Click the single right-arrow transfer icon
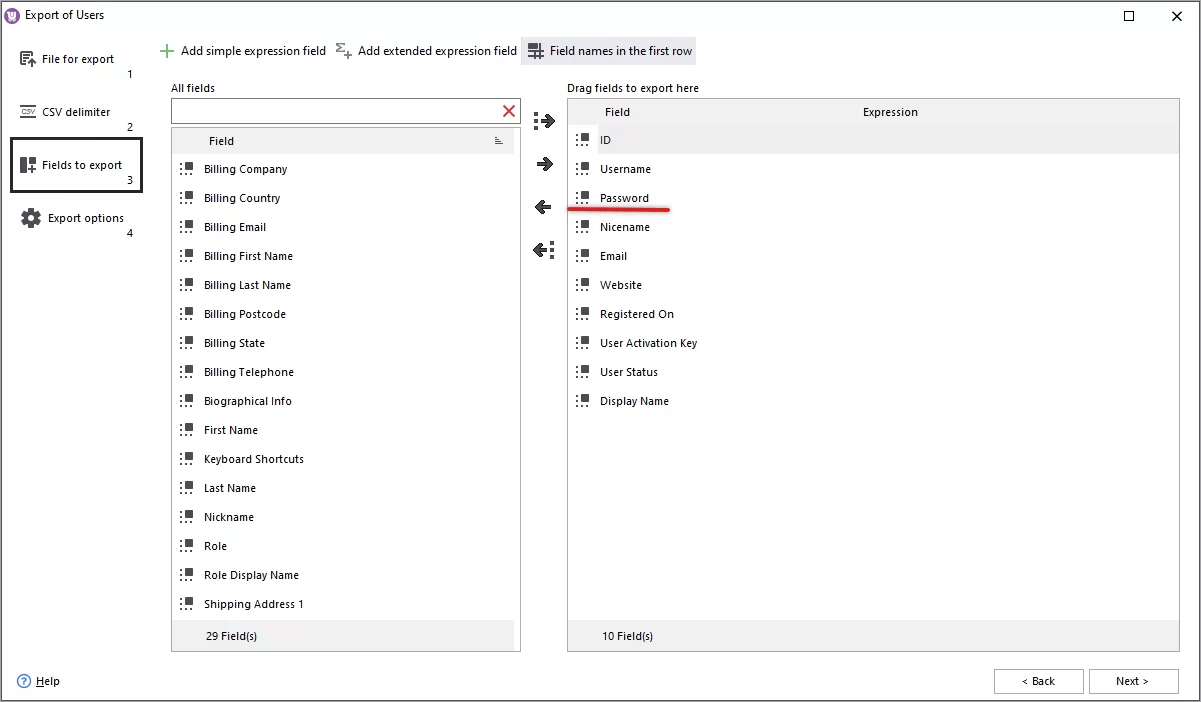Image resolution: width=1201 pixels, height=702 pixels. 543,163
